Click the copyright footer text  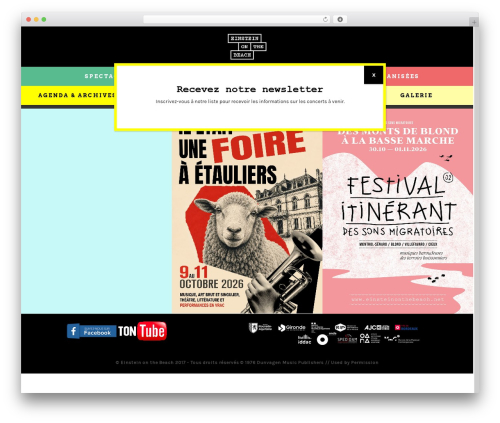point(247,362)
